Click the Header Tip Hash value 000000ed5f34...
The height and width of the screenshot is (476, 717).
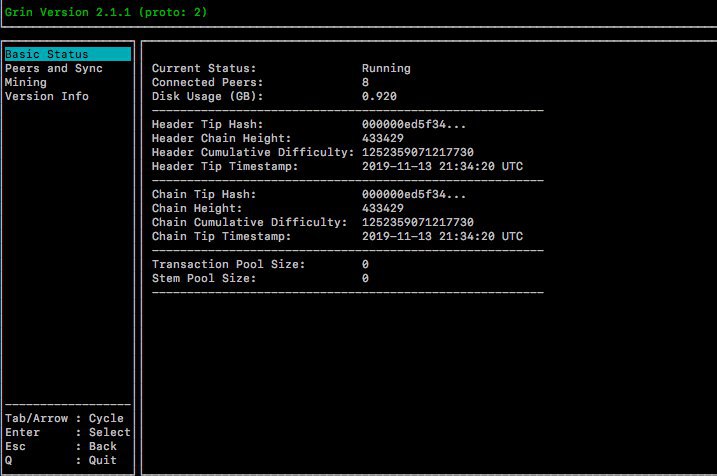(x=414, y=124)
